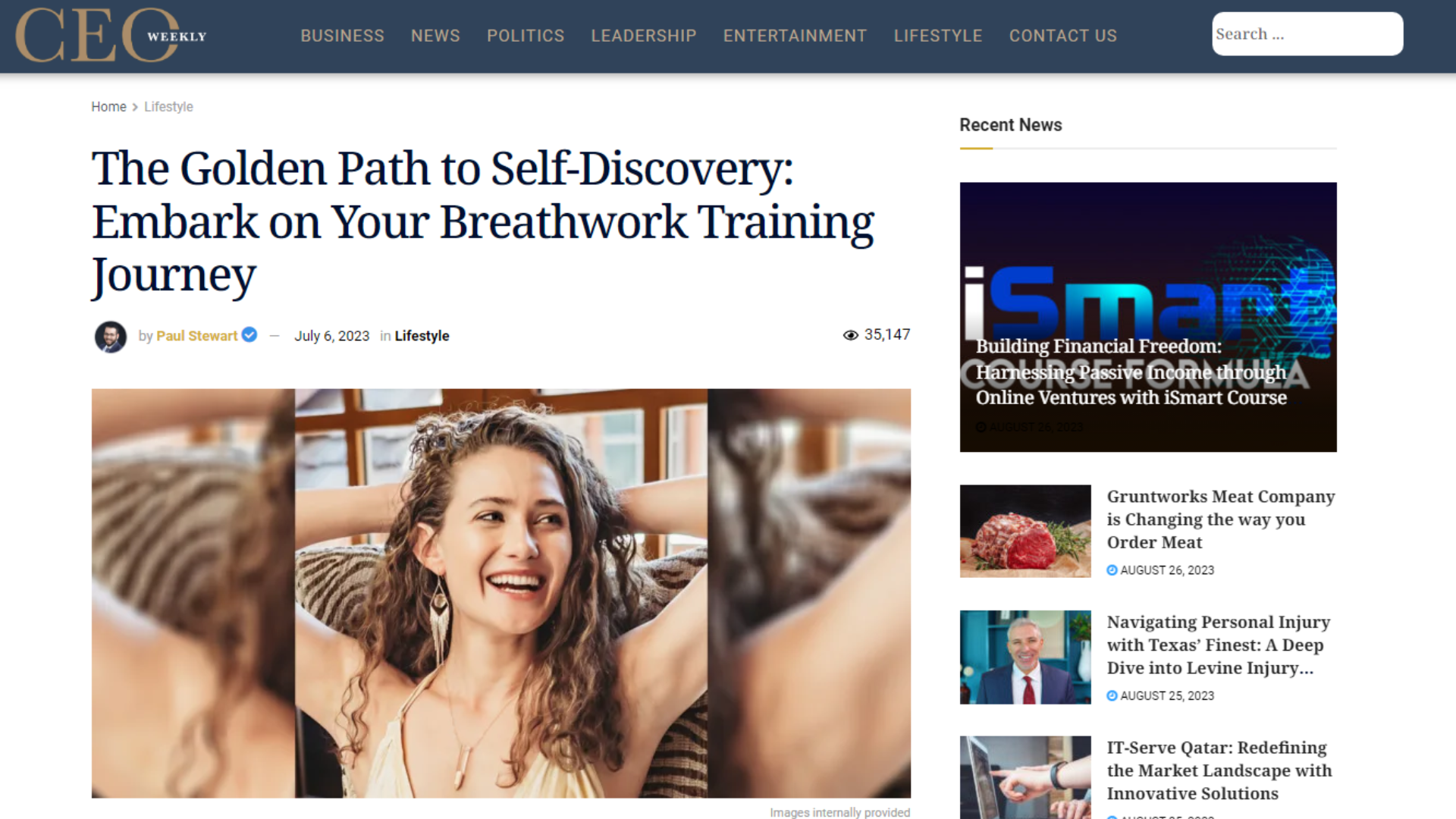
Task: Click Paul Stewart's author avatar
Action: coord(111,337)
